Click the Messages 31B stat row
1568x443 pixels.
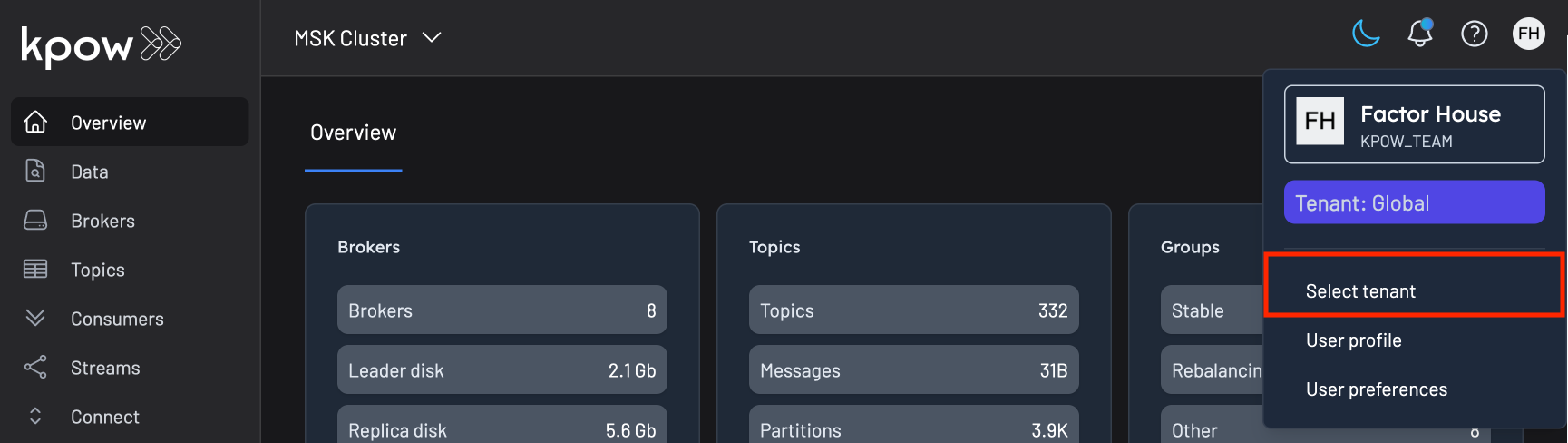click(913, 370)
